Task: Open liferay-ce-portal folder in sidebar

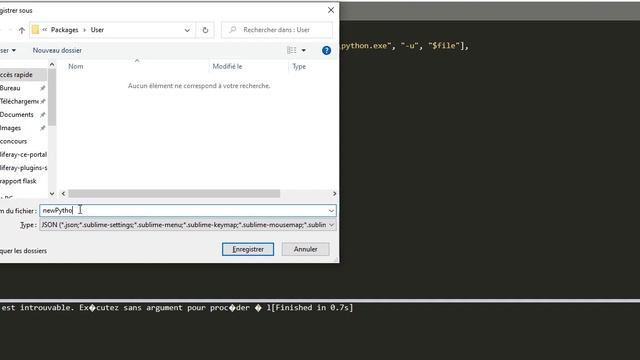Action: coord(23,155)
